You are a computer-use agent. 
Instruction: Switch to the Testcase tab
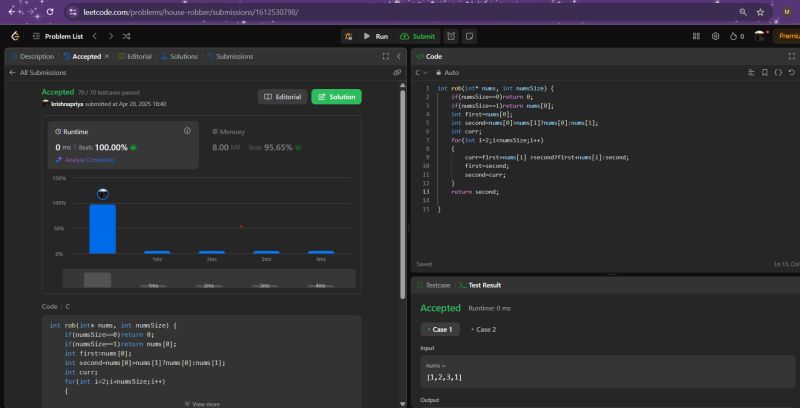(434, 286)
